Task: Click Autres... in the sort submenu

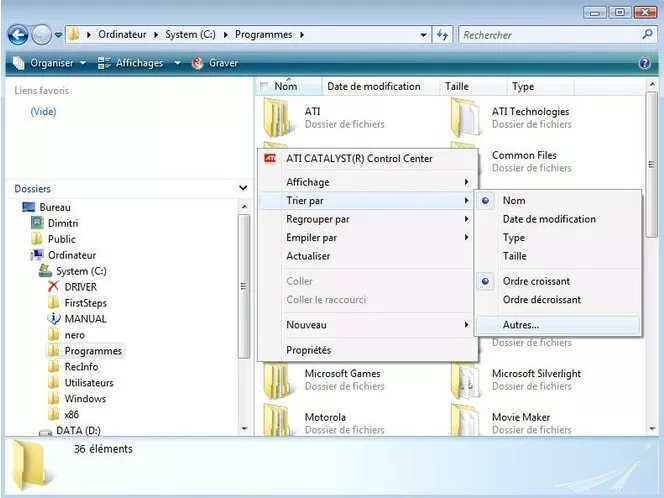Action: pos(520,325)
